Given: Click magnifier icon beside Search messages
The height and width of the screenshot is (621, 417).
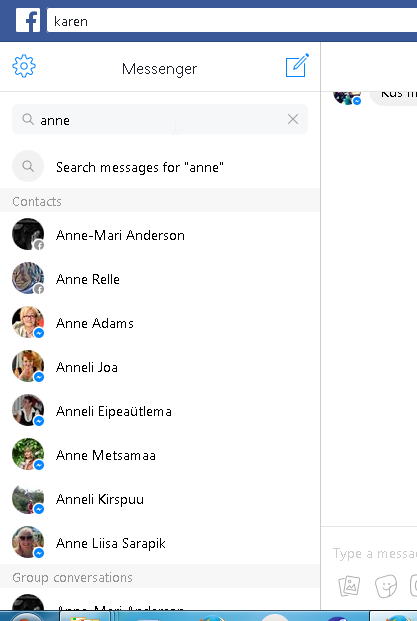Looking at the screenshot, I should coord(28,166).
